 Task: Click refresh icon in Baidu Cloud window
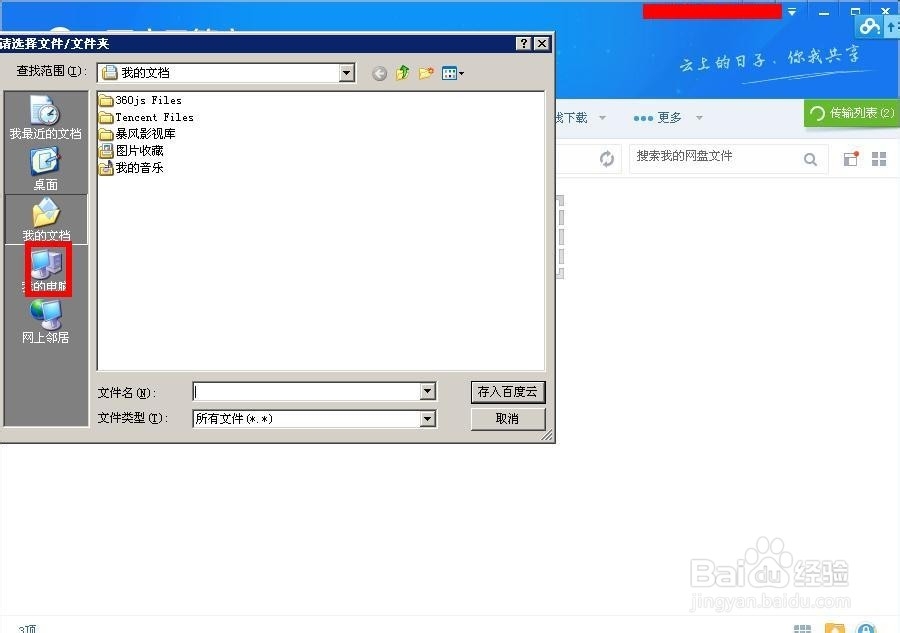click(x=607, y=158)
